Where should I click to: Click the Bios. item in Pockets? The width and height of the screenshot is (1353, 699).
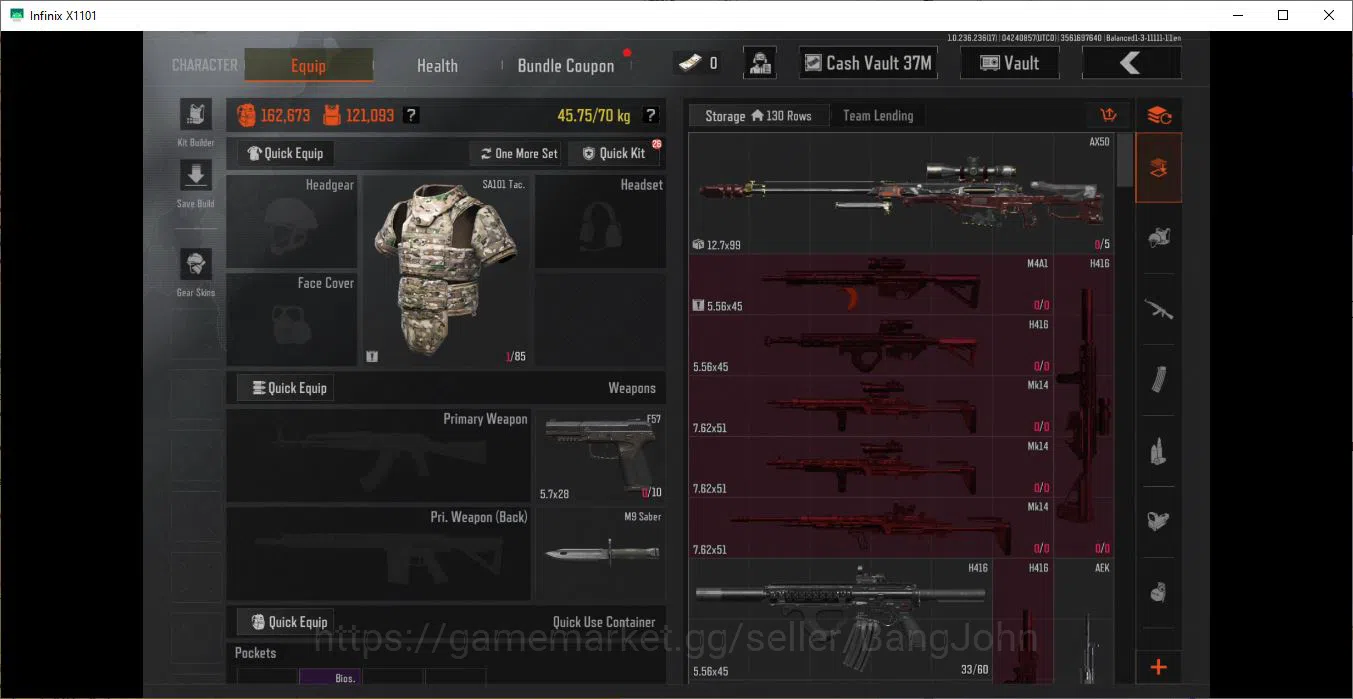[x=331, y=677]
